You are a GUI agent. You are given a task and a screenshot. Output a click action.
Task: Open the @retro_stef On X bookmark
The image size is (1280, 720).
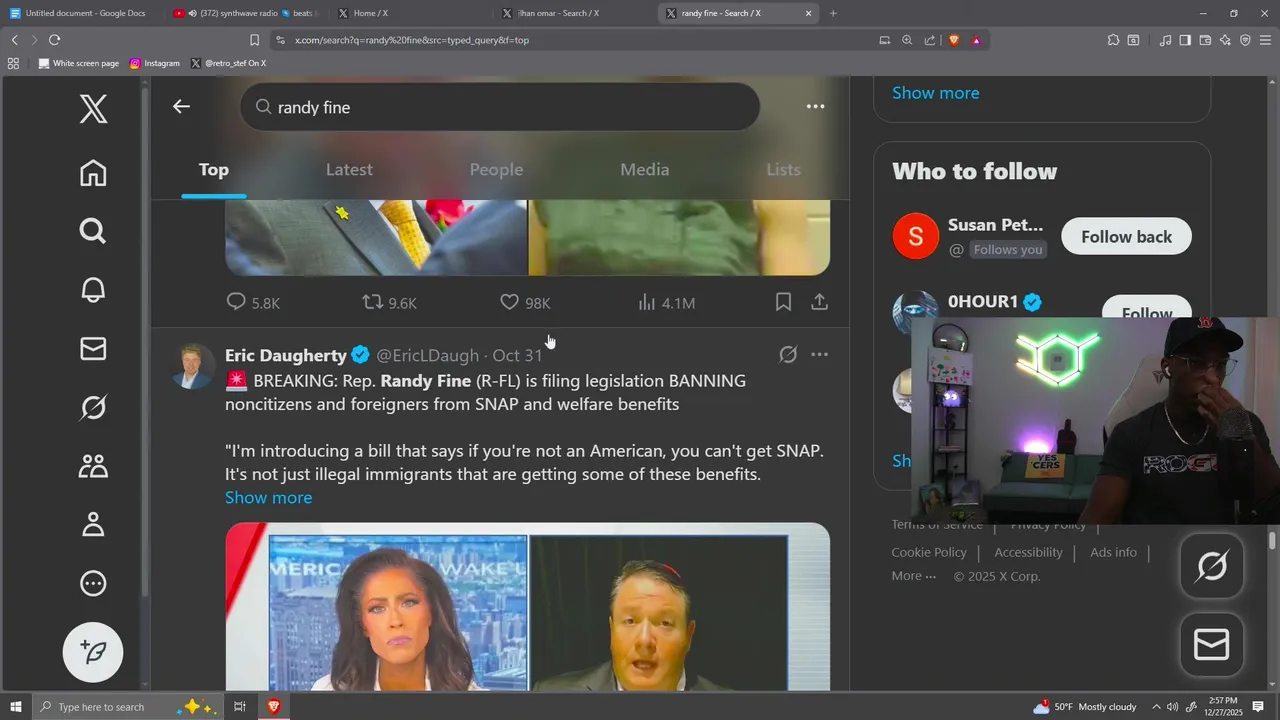click(x=228, y=63)
